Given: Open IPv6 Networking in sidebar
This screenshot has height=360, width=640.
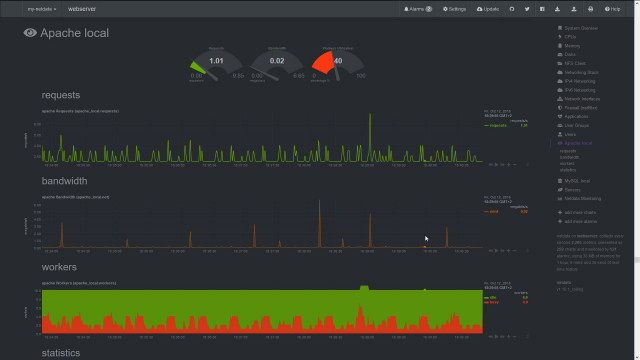Looking at the screenshot, I should (x=576, y=90).
